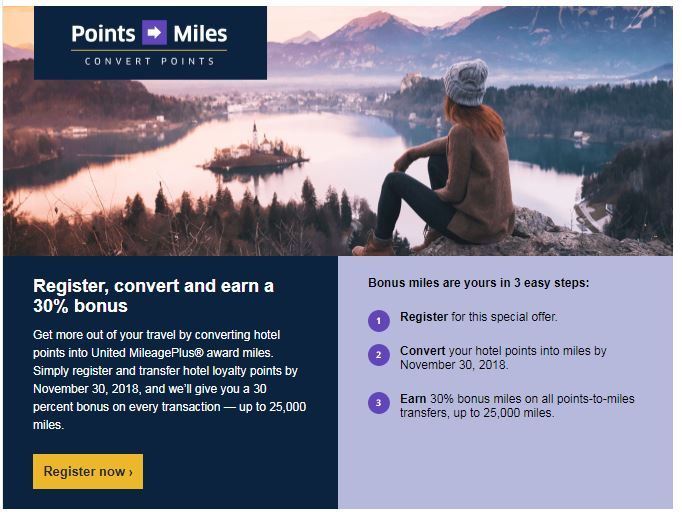The image size is (682, 516).
Task: Click the woman sitting on the rock
Action: click(439, 161)
